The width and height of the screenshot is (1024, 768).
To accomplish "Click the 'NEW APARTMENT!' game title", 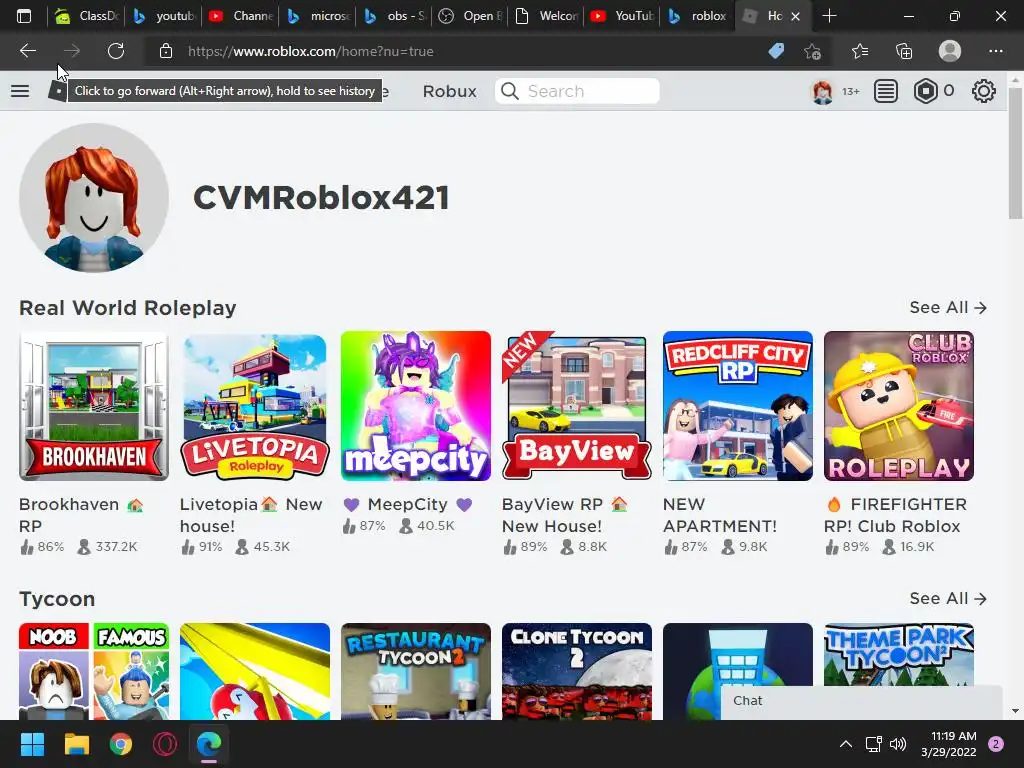I will 720,515.
